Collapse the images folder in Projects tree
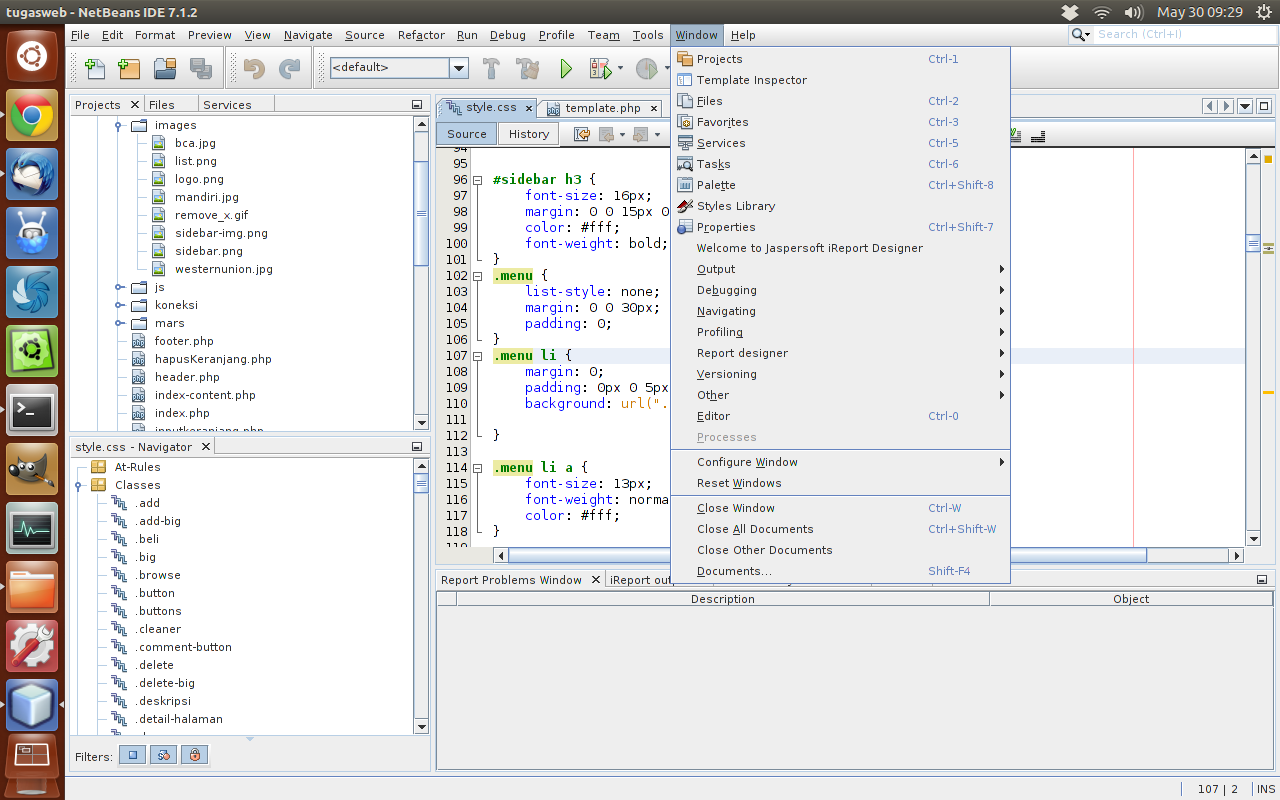1280x800 pixels. click(119, 125)
